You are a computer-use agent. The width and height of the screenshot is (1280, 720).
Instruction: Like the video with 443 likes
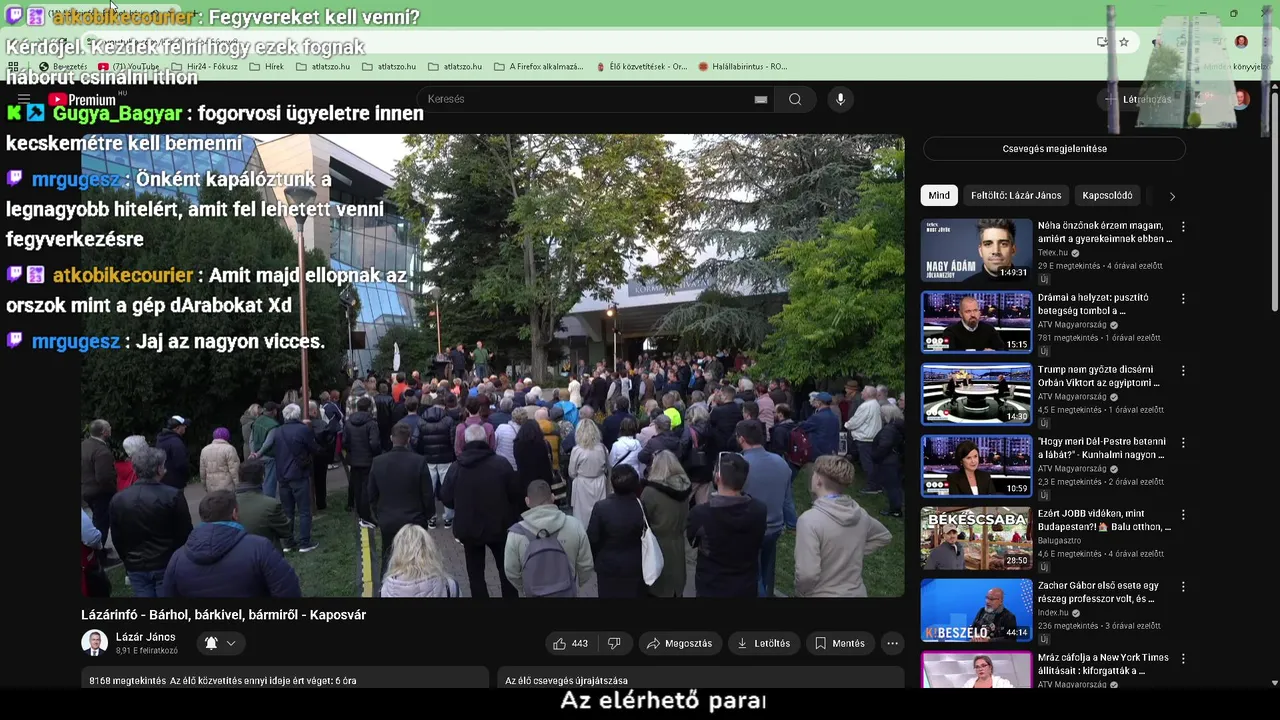(571, 643)
